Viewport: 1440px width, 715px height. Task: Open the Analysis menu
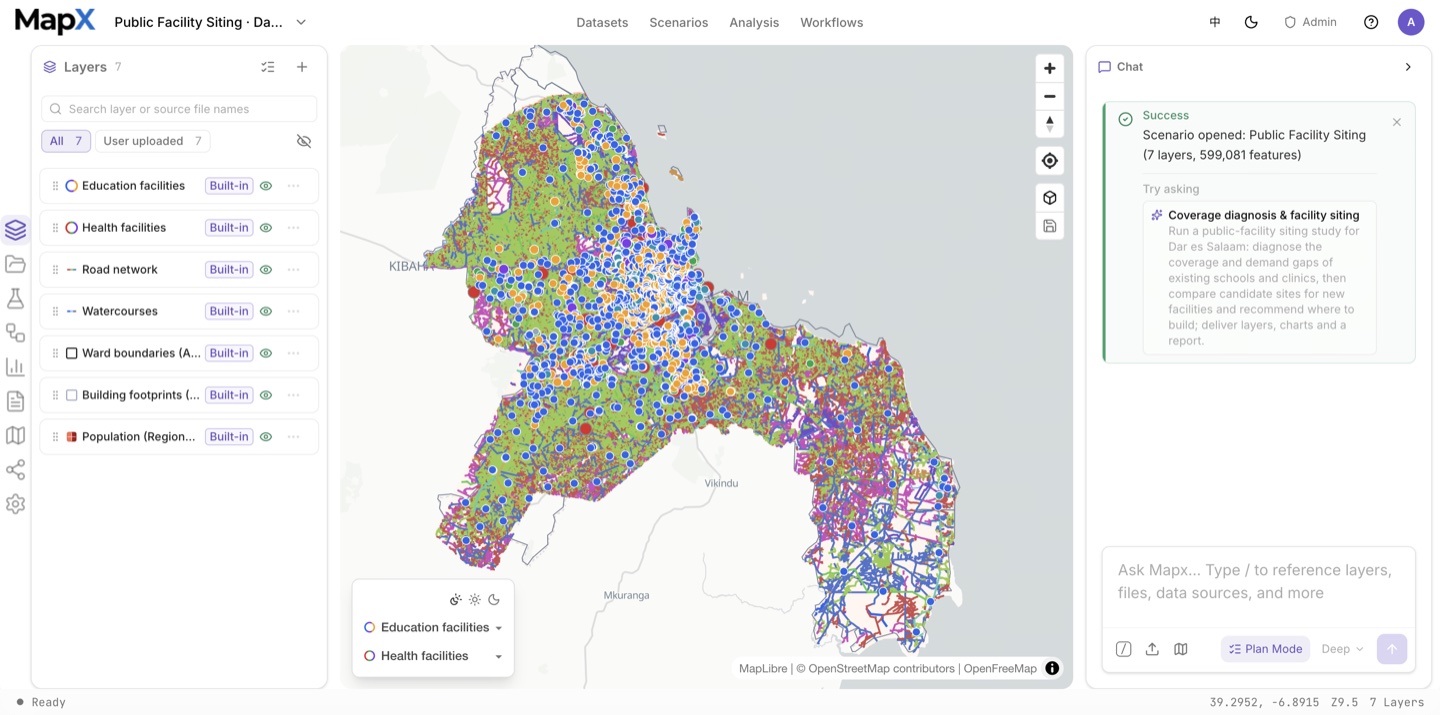tap(754, 22)
